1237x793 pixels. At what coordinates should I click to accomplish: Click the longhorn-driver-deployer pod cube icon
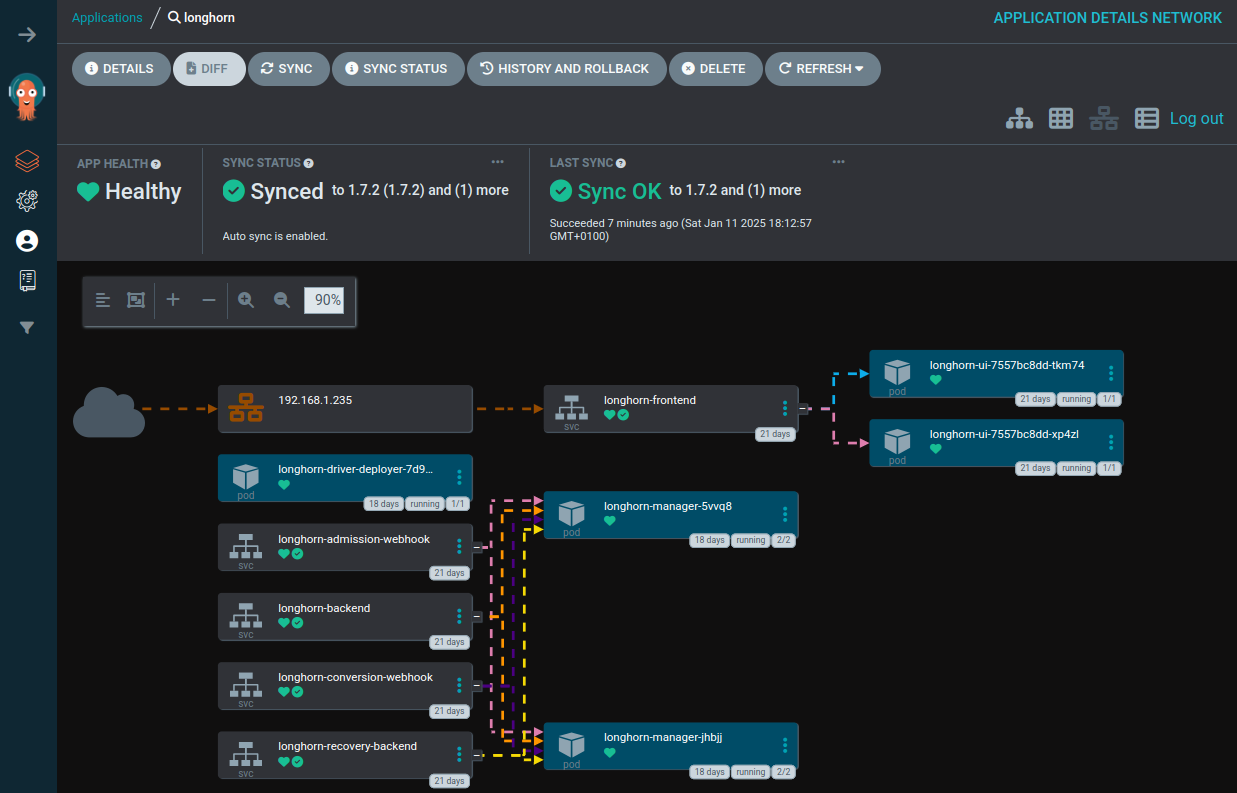(245, 475)
